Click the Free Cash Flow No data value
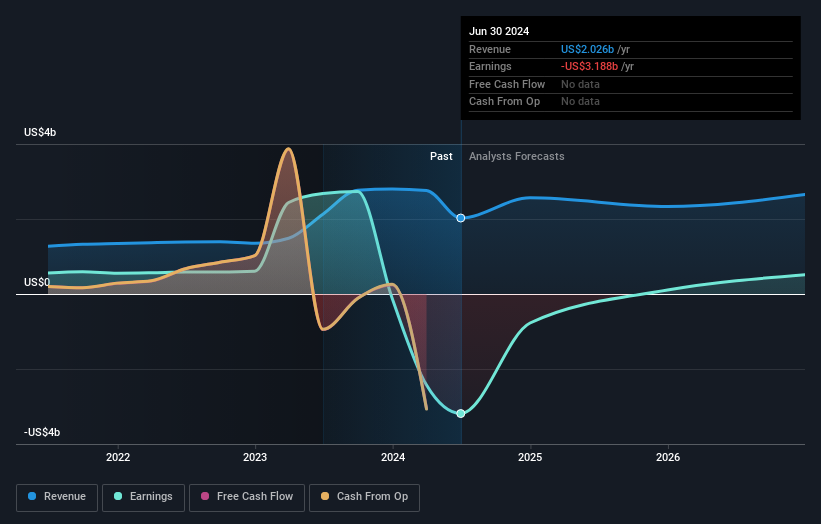 580,84
